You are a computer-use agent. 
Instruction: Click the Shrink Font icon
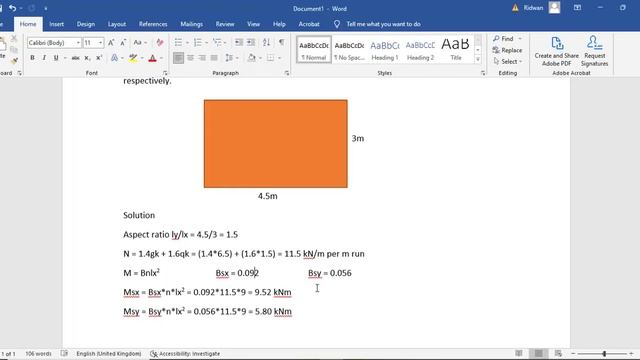click(x=123, y=42)
